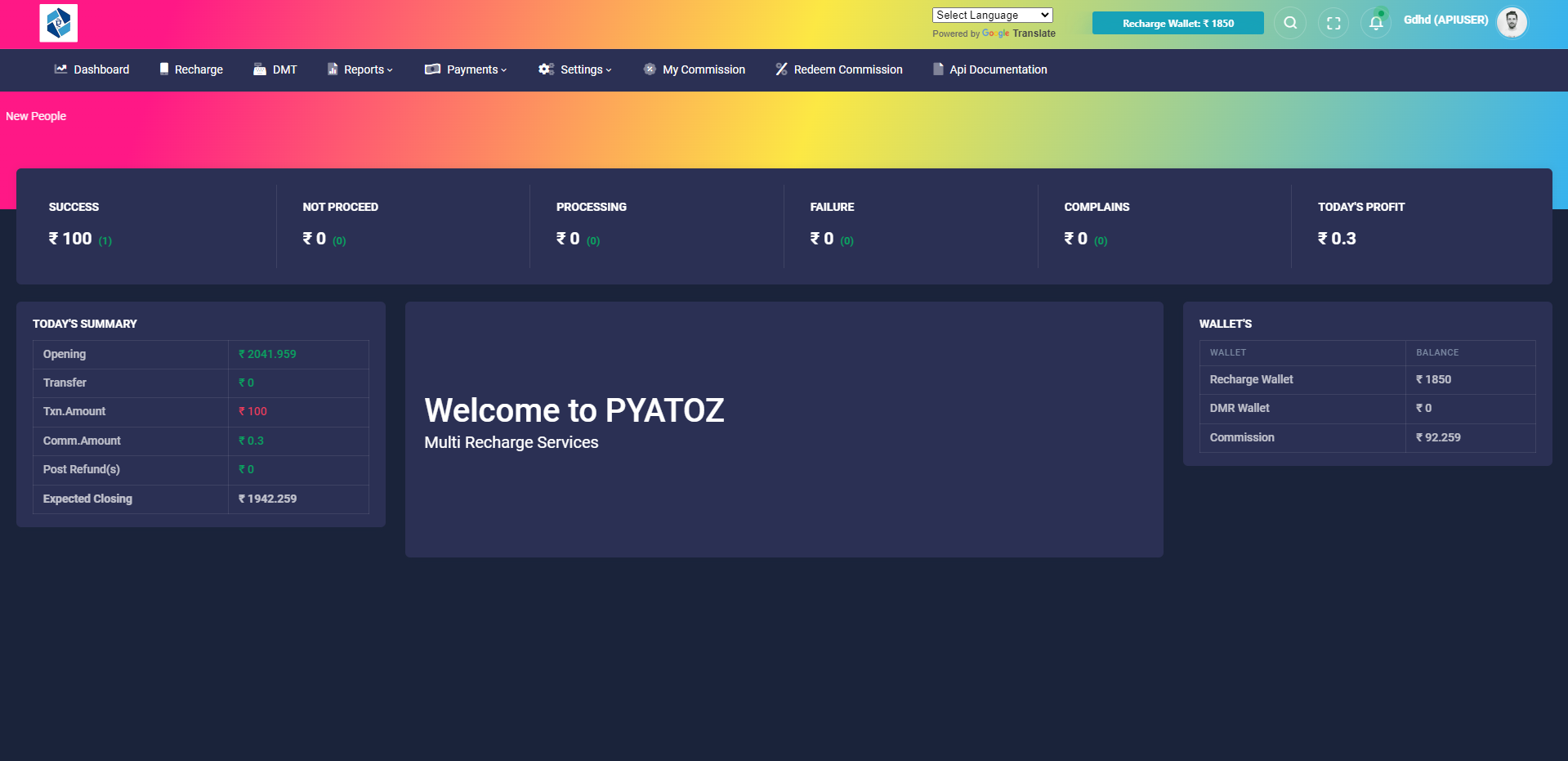
Task: Open the Recharge menu item
Action: [191, 69]
